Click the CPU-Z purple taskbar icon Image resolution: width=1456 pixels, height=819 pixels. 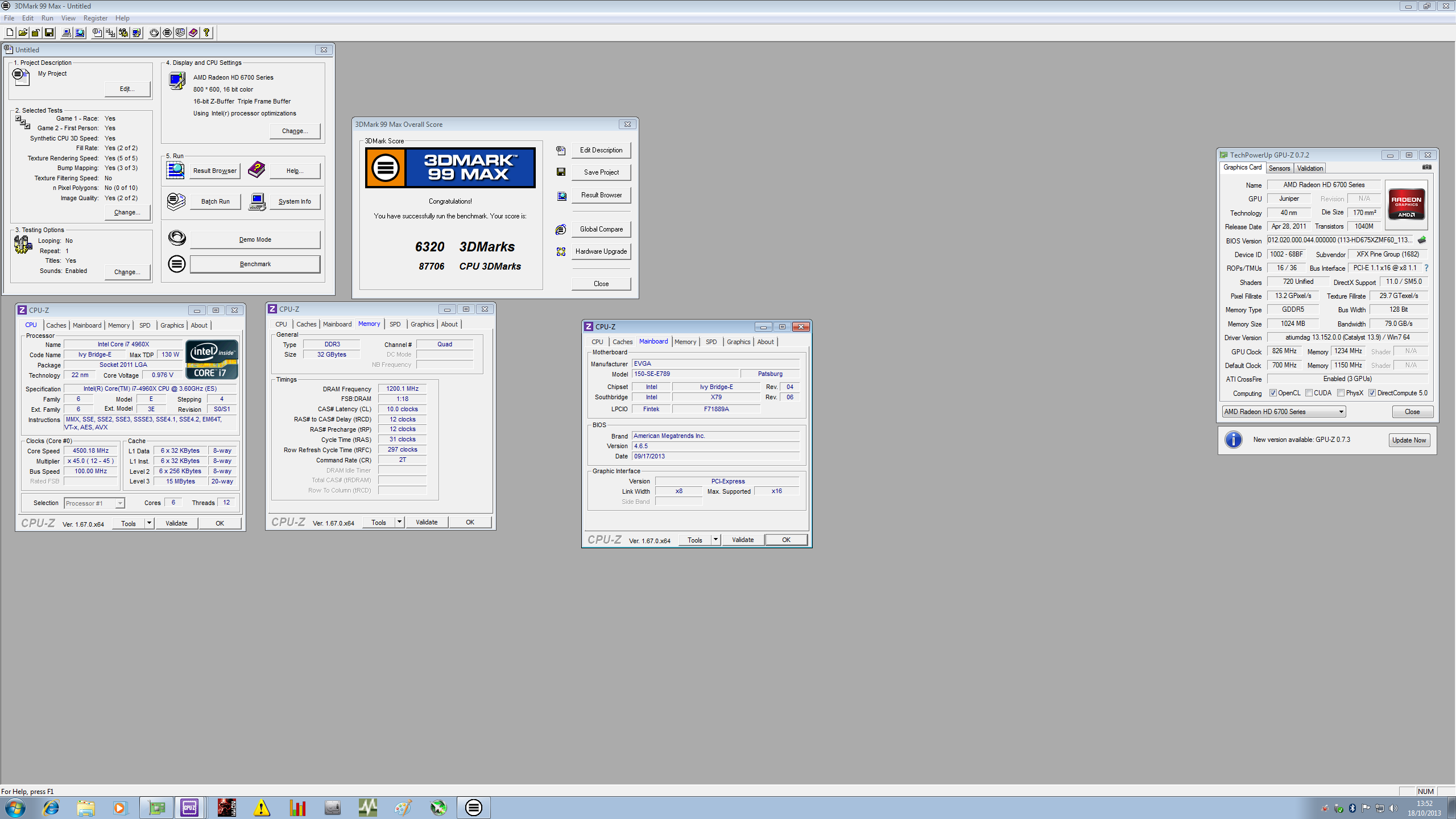pyautogui.click(x=189, y=807)
